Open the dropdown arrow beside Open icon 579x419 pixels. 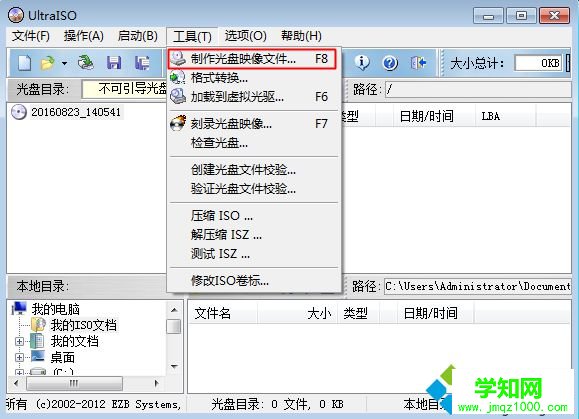click(x=64, y=63)
